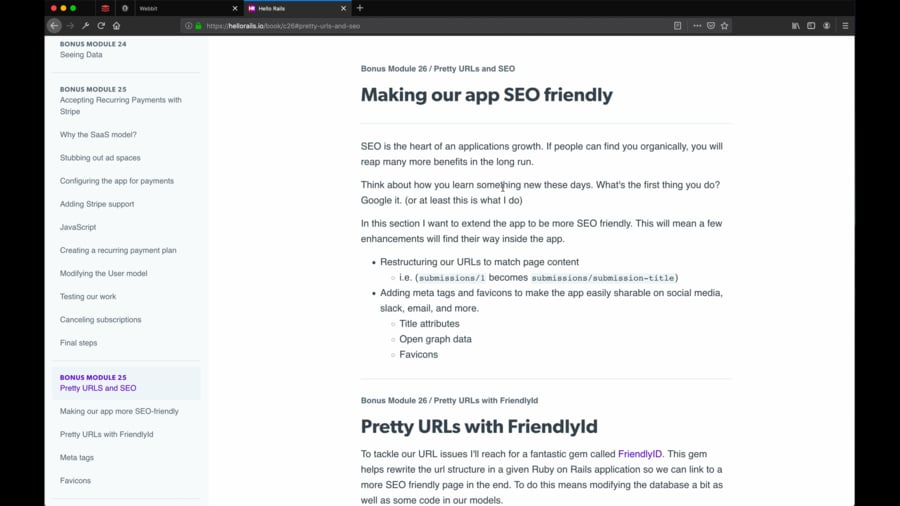Screen dimensions: 900x506
Task: Open the page actions three-dot menu
Action: click(697, 26)
